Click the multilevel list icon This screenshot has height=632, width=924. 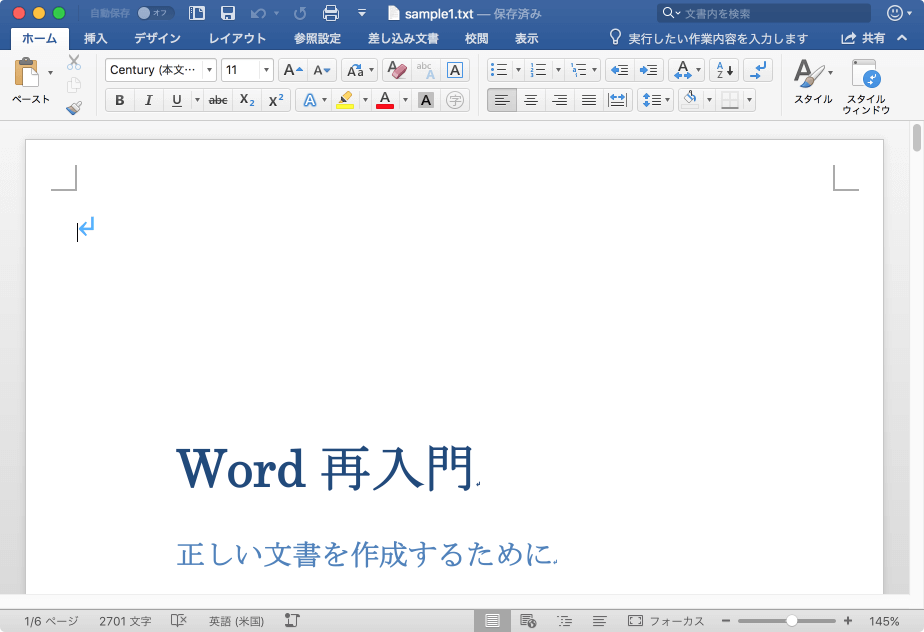click(579, 70)
